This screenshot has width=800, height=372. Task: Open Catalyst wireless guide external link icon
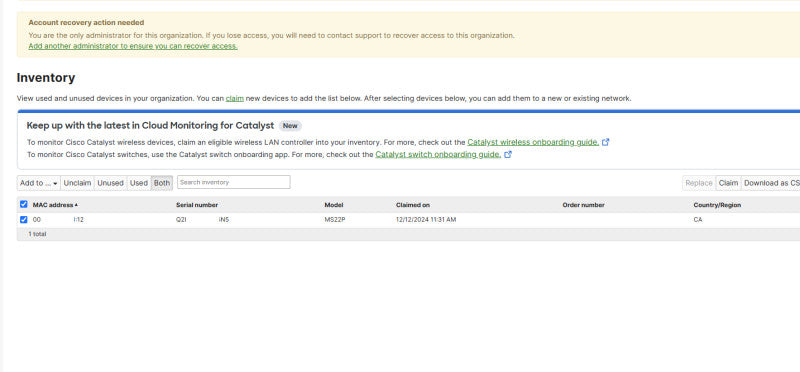pos(606,142)
